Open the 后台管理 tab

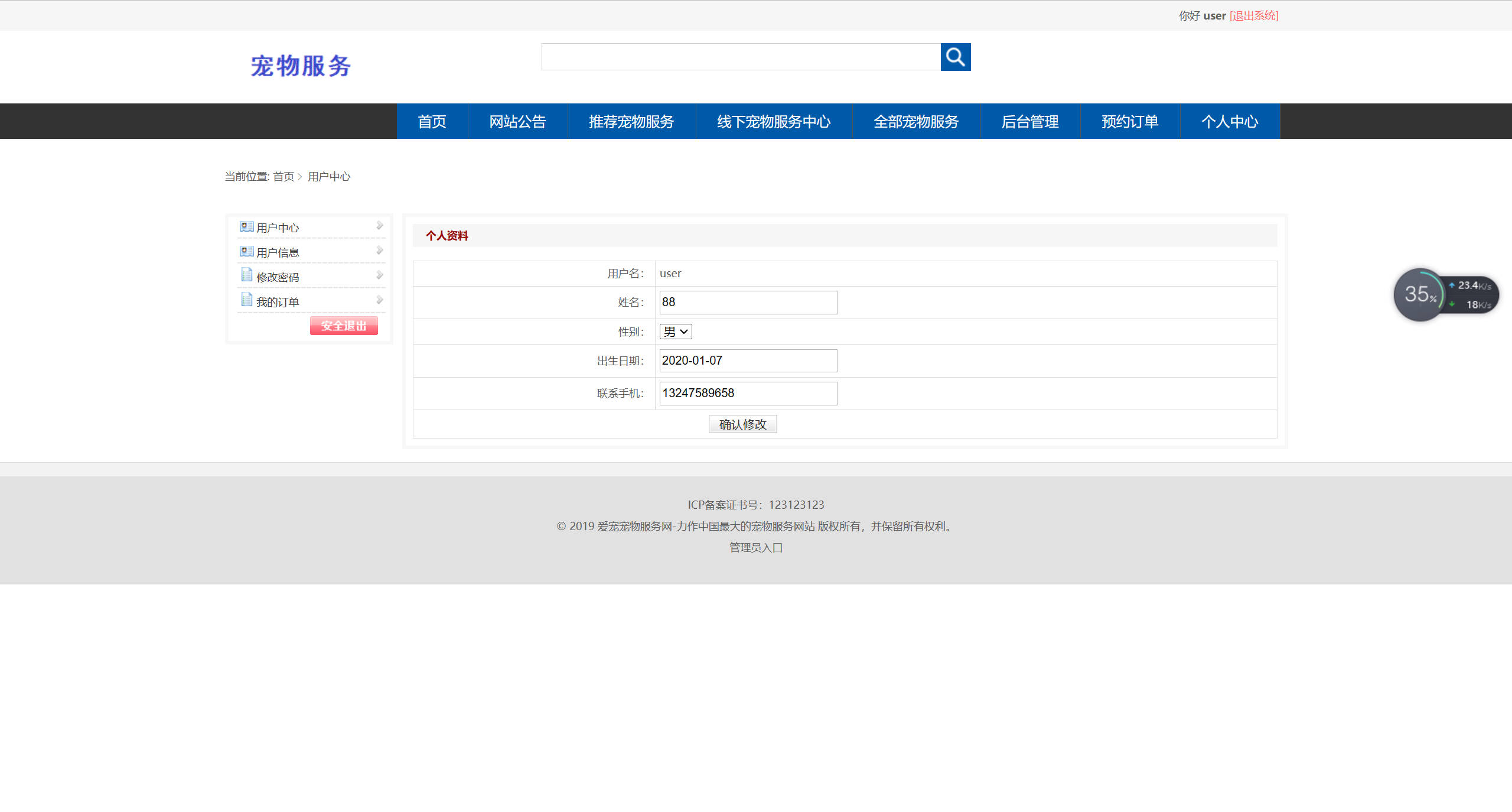point(1030,121)
